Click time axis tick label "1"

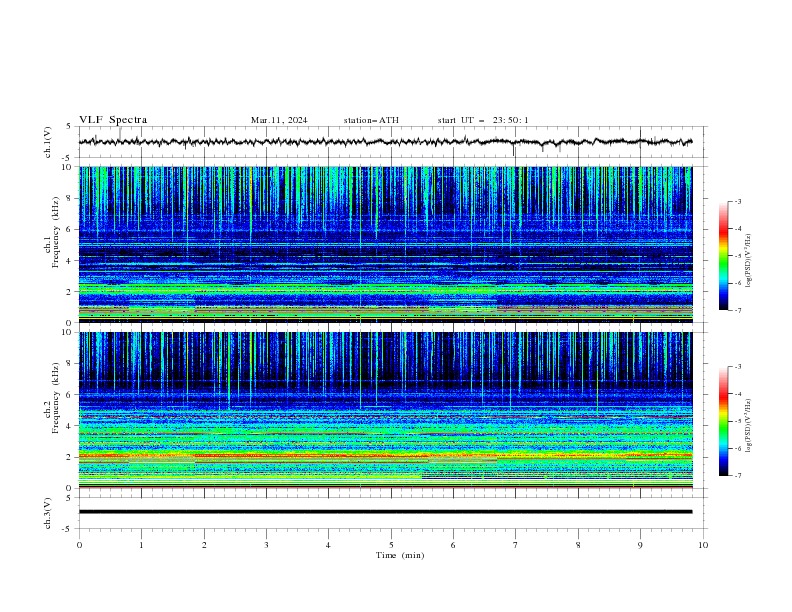coord(141,545)
